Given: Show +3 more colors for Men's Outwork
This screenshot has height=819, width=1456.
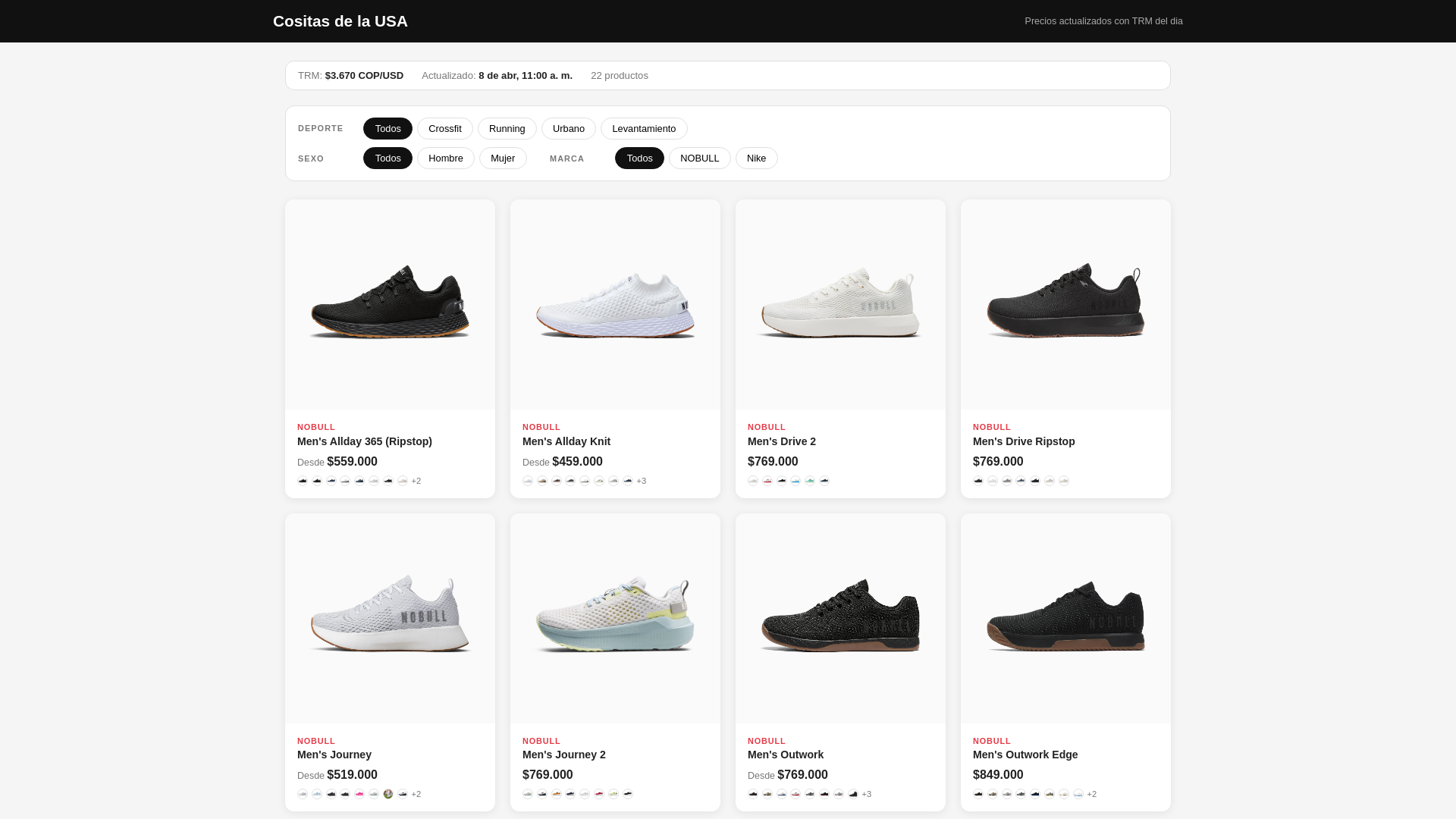Looking at the screenshot, I should click(x=867, y=794).
